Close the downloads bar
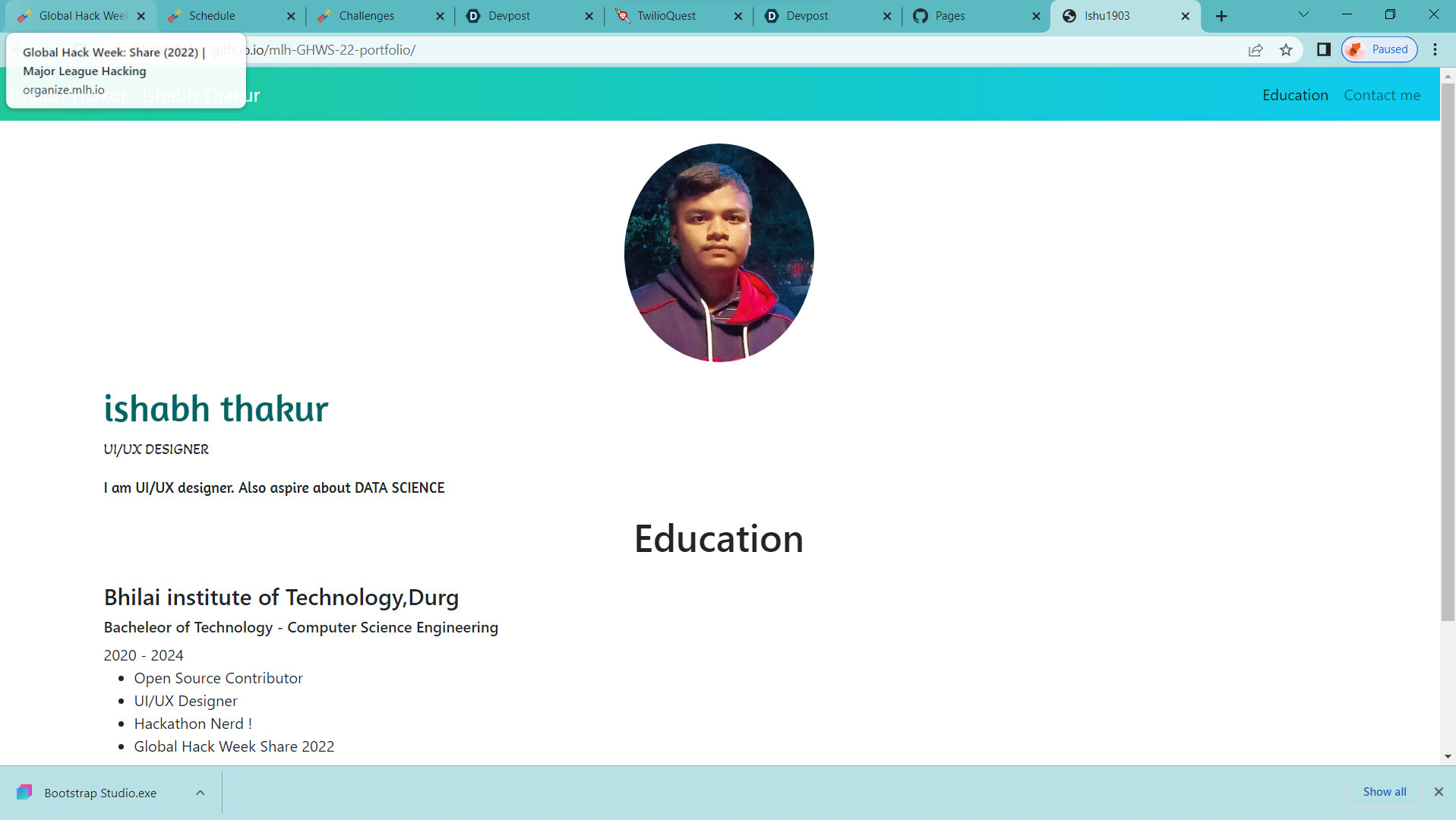The image size is (1456, 820). (x=1439, y=792)
